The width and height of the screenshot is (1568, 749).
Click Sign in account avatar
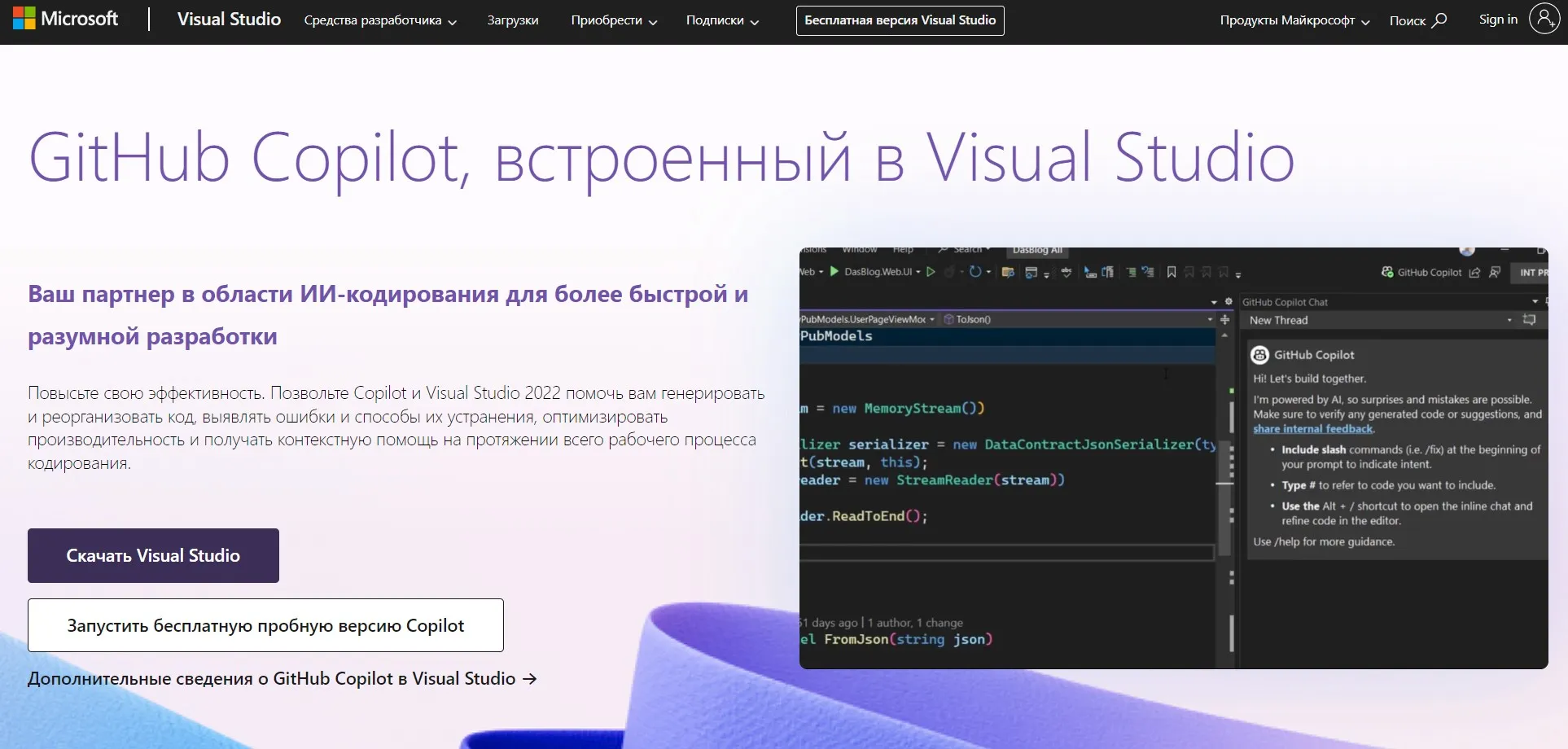click(1544, 19)
